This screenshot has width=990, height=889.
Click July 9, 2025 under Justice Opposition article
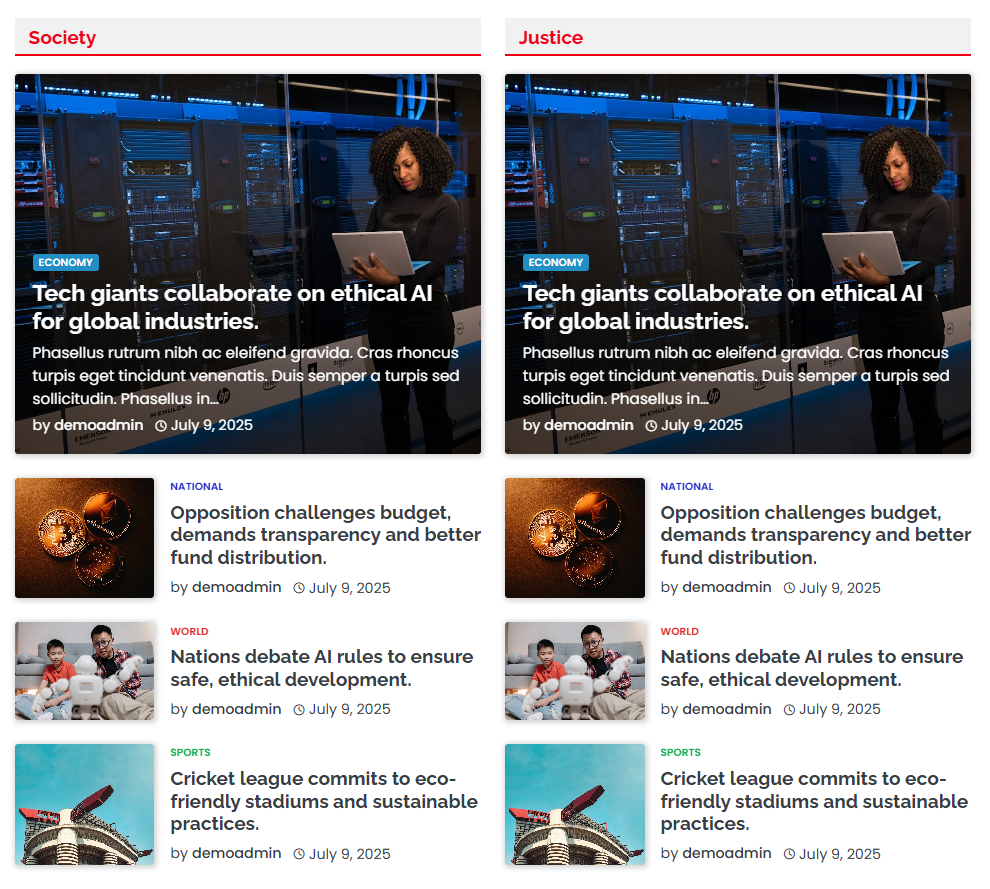(x=840, y=588)
